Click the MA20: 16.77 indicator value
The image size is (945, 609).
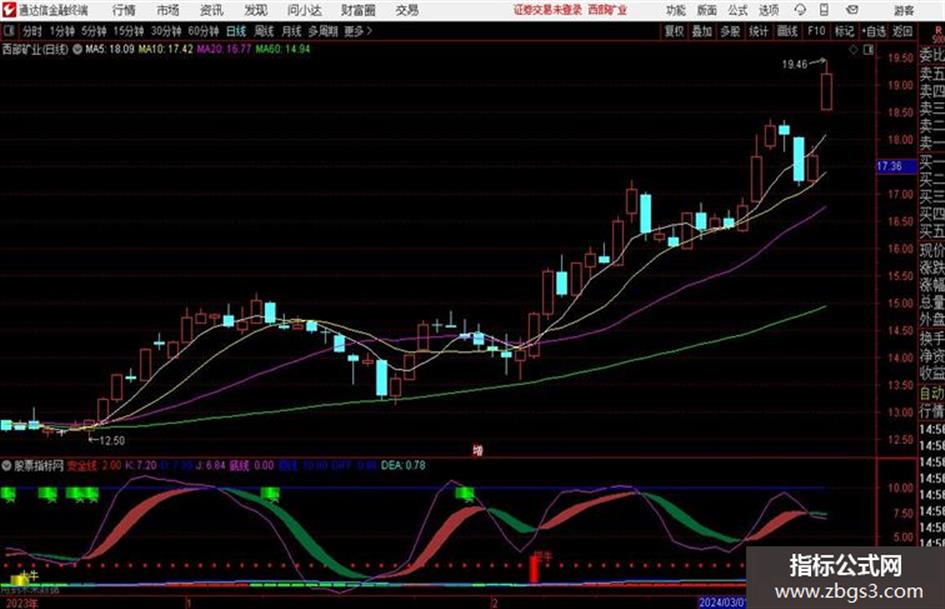coord(224,49)
